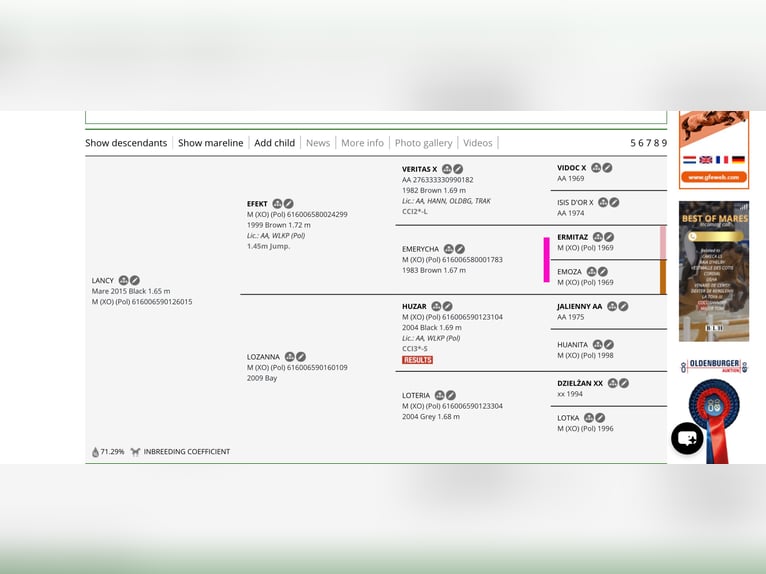Open the VIDOC X horse link
This screenshot has height=574, width=766.
[572, 168]
